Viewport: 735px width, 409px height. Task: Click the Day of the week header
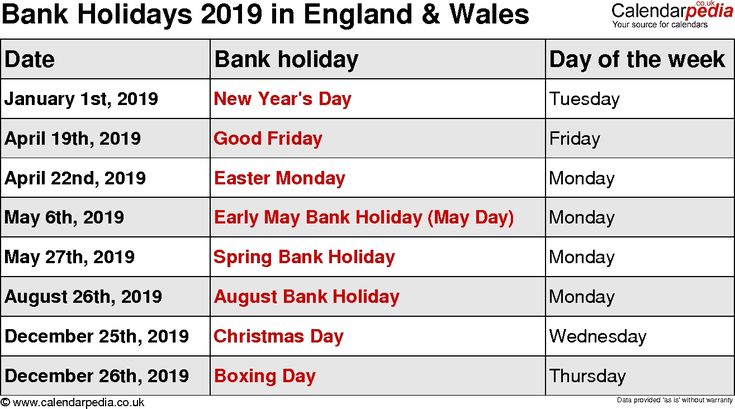[637, 59]
